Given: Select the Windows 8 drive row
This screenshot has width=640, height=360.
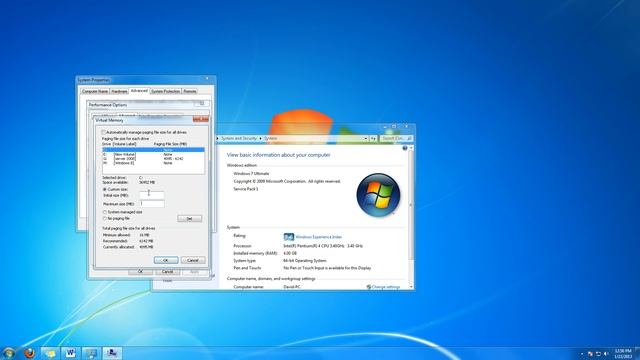Looking at the screenshot, I should click(153, 163).
